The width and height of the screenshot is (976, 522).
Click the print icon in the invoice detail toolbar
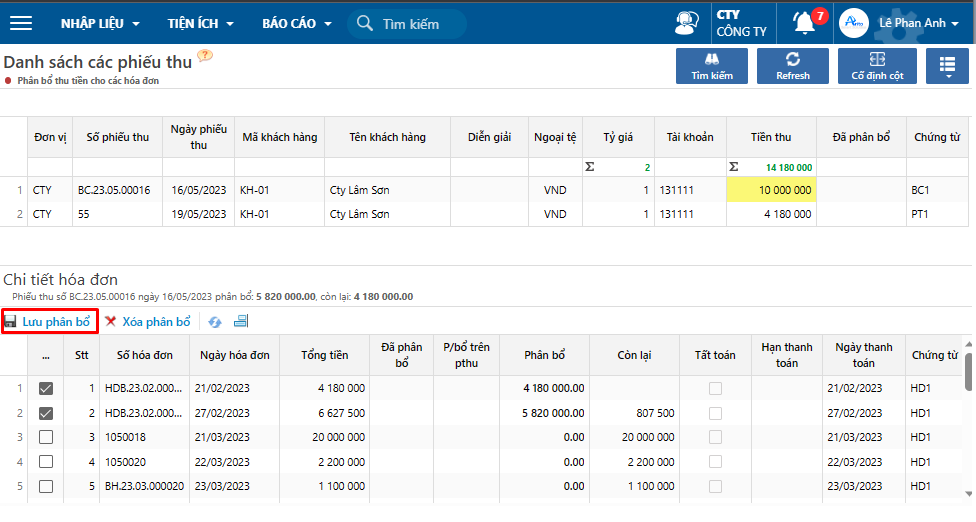[241, 321]
